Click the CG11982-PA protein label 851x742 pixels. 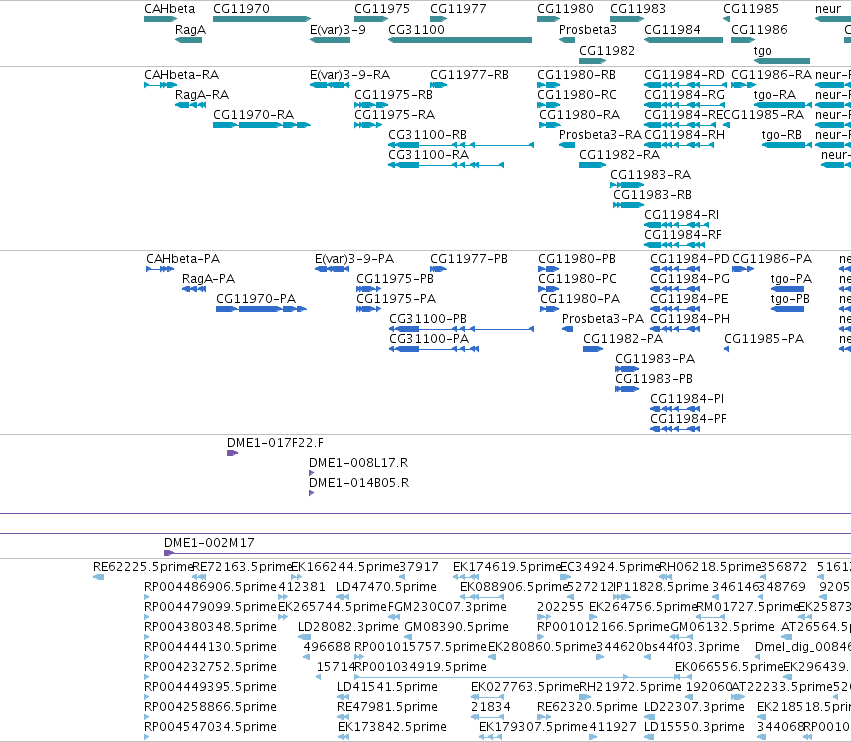623,339
